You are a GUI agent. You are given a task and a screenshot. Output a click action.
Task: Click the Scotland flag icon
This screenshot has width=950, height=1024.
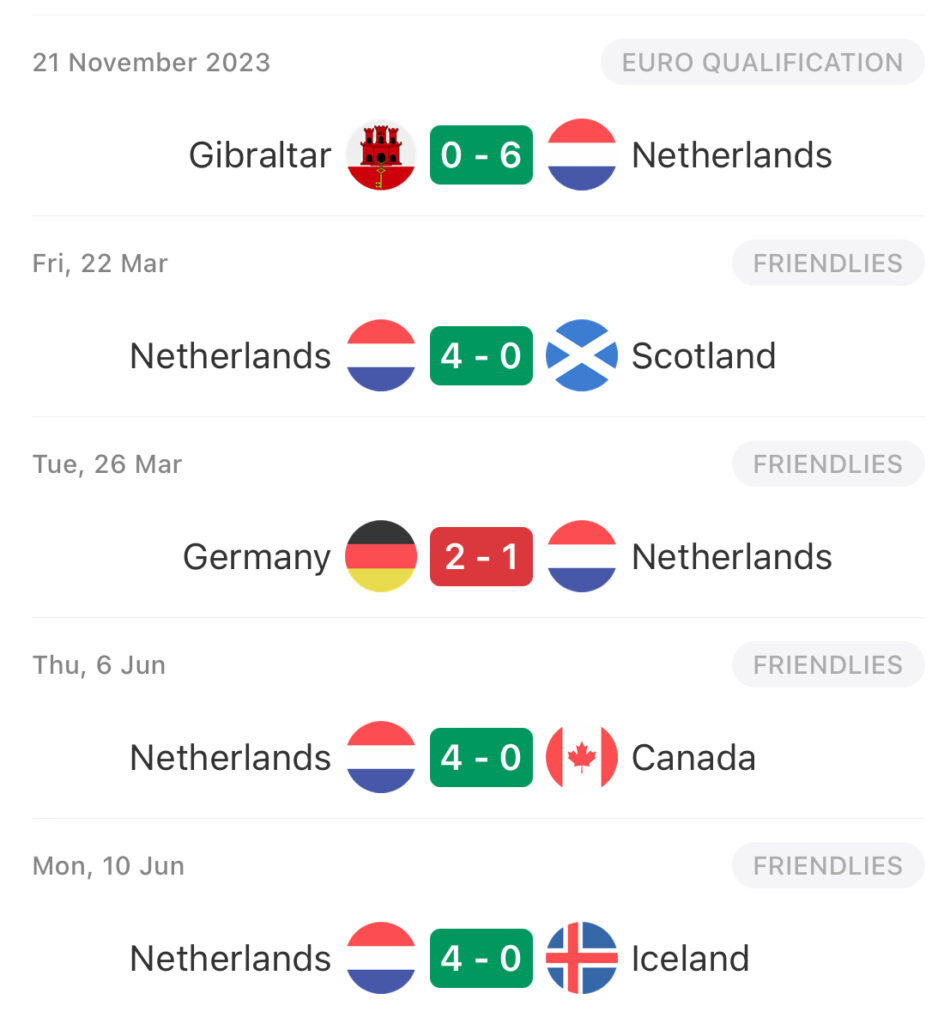(x=581, y=355)
